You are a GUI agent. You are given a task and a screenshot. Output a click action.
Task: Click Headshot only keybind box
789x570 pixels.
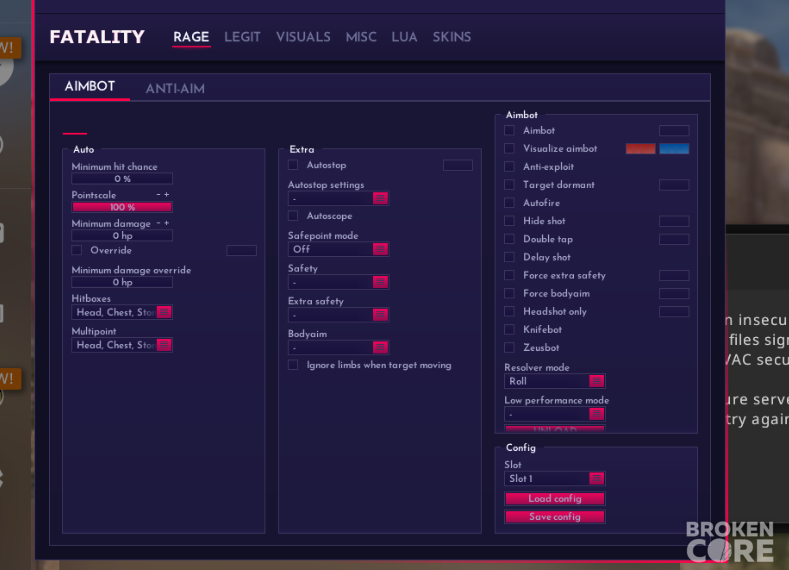(x=674, y=311)
